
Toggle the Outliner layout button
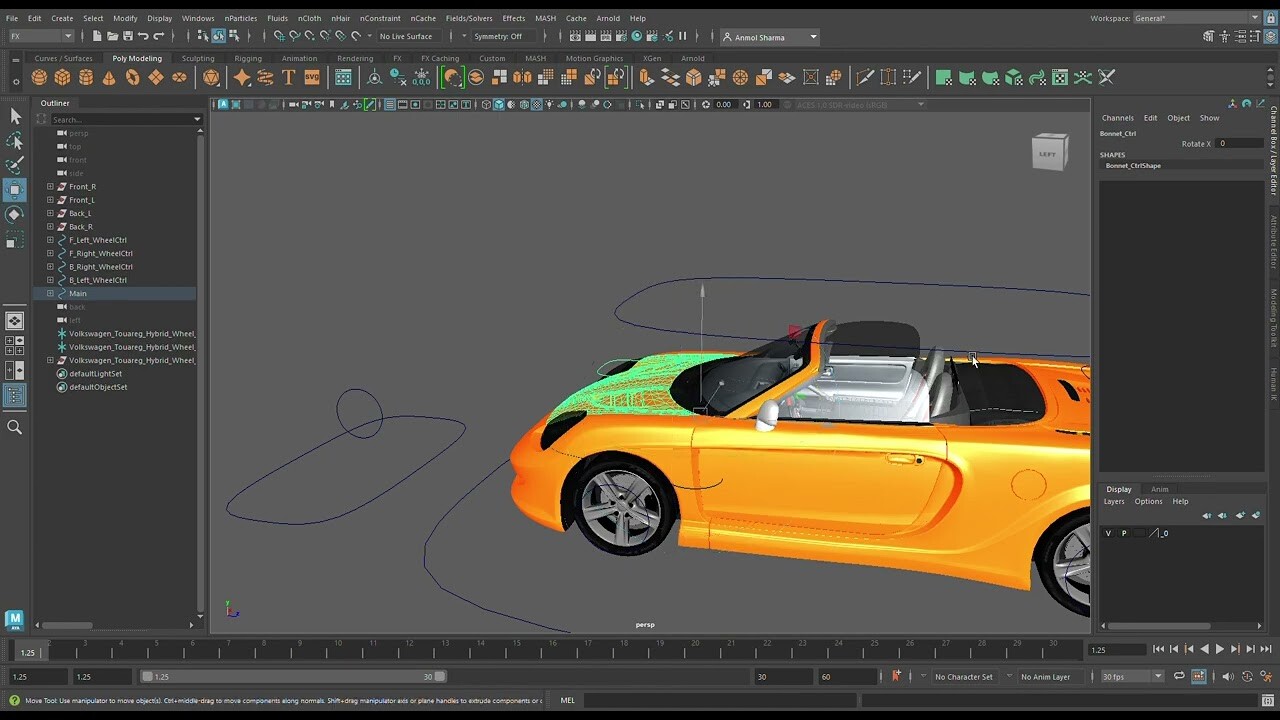[x=15, y=396]
